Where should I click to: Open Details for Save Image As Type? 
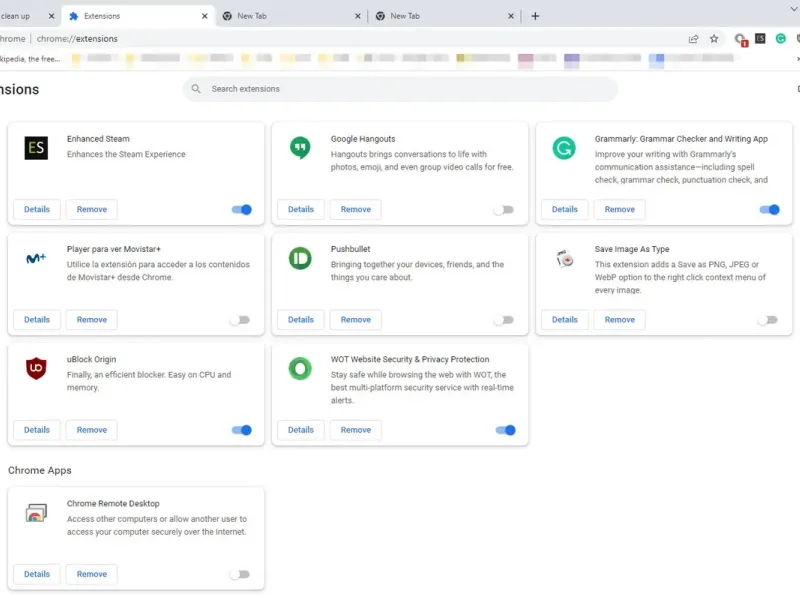click(564, 319)
